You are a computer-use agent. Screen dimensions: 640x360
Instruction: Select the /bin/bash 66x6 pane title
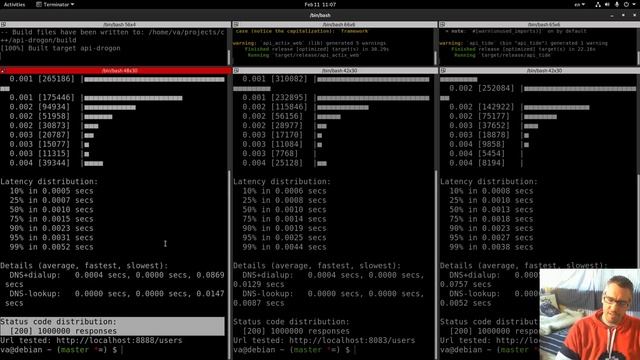coord(339,24)
